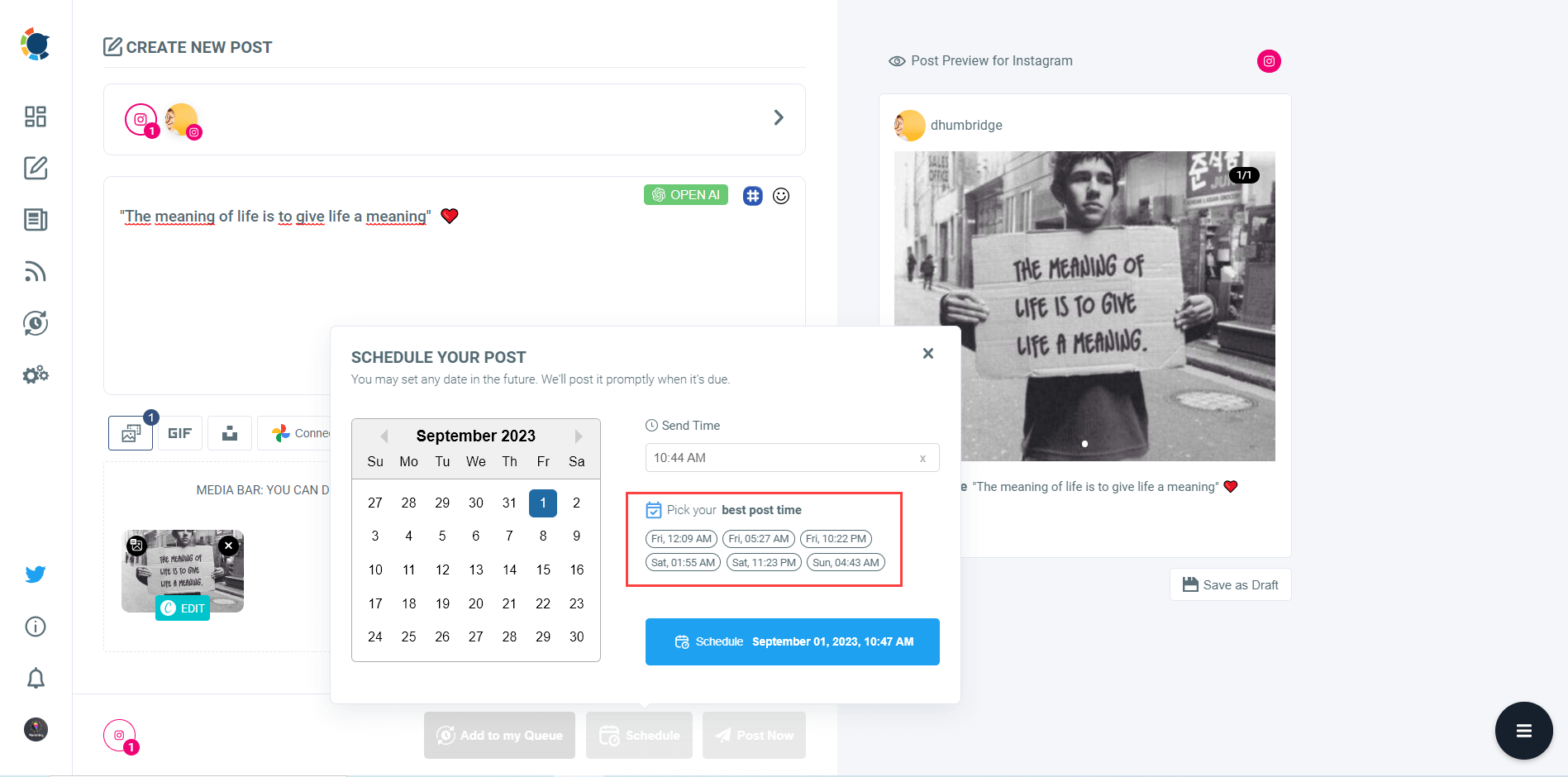Select the Fri, 12:09 AM best post time

coord(680,538)
